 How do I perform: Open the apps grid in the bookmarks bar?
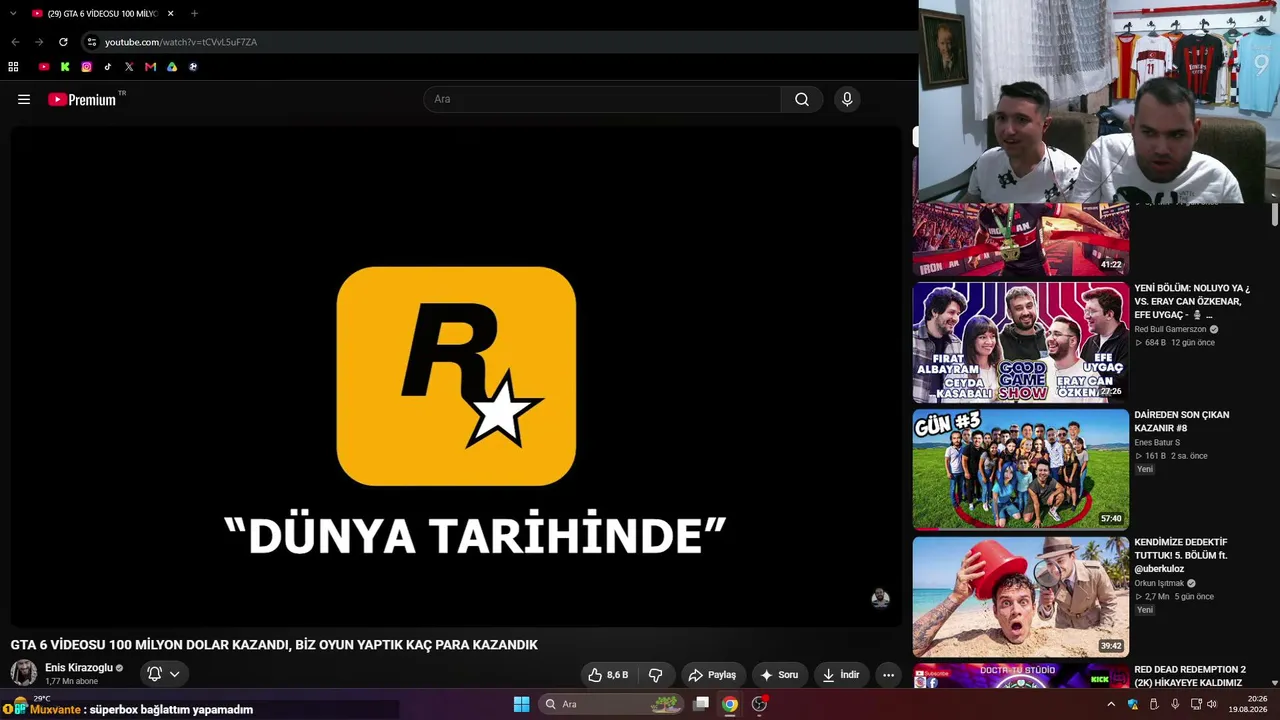[13, 67]
